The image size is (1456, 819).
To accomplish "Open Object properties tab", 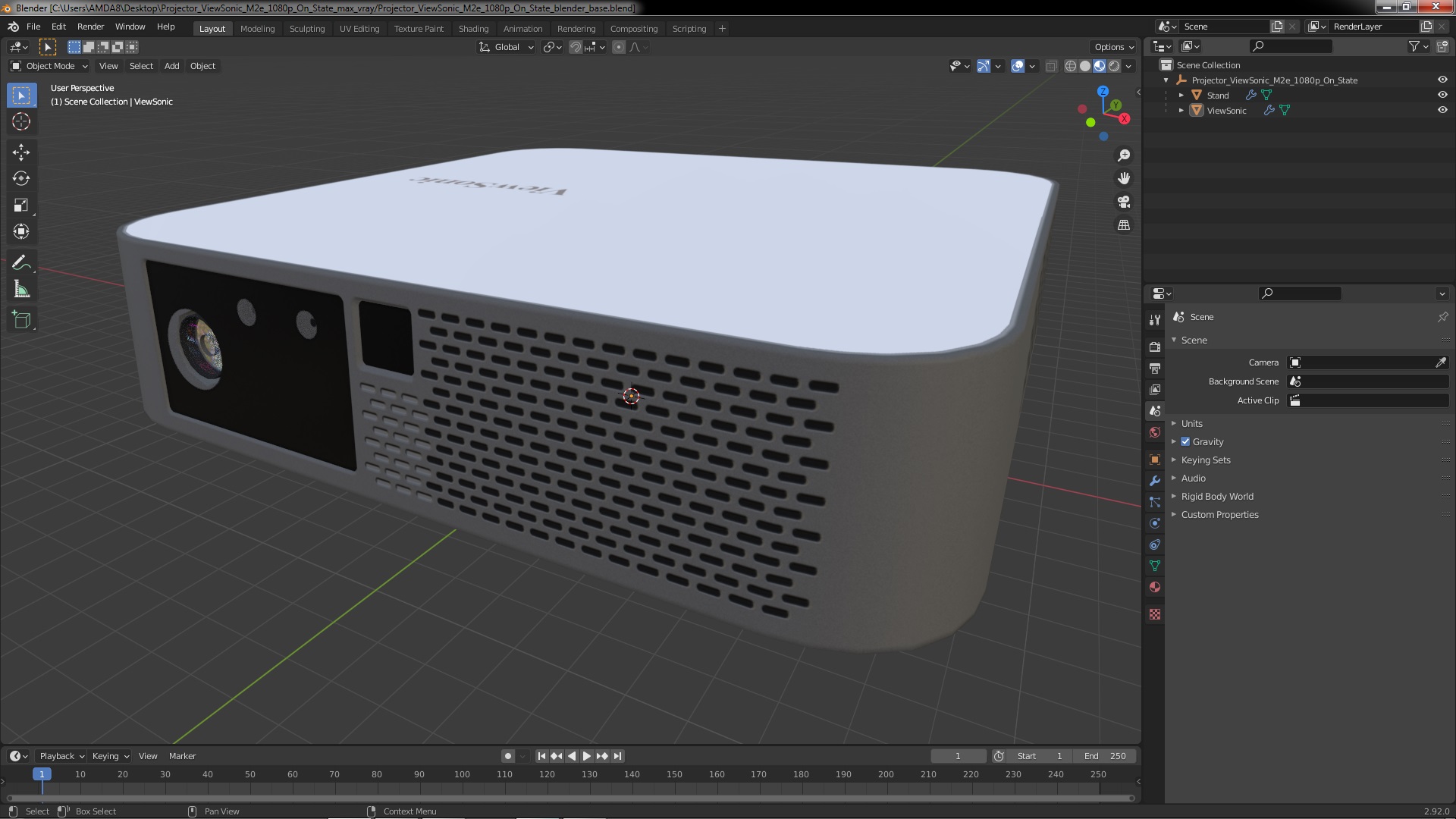I will point(1154,460).
